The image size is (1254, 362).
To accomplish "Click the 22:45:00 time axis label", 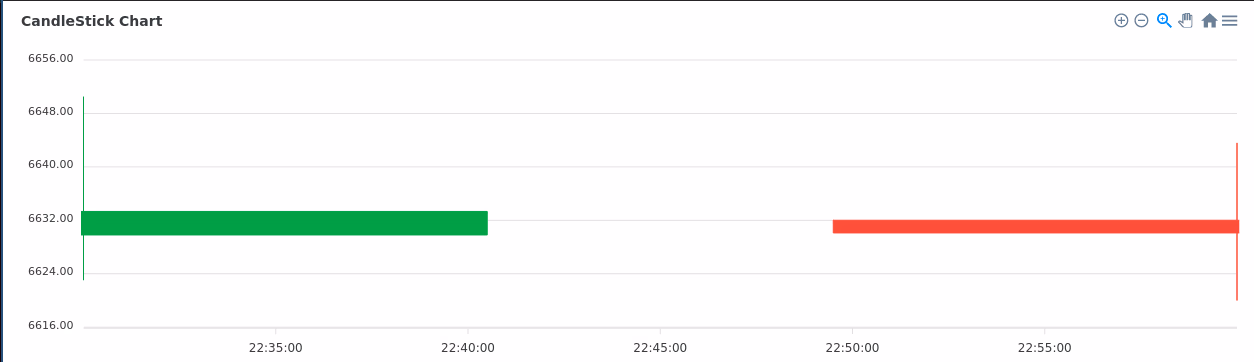I will [x=660, y=348].
